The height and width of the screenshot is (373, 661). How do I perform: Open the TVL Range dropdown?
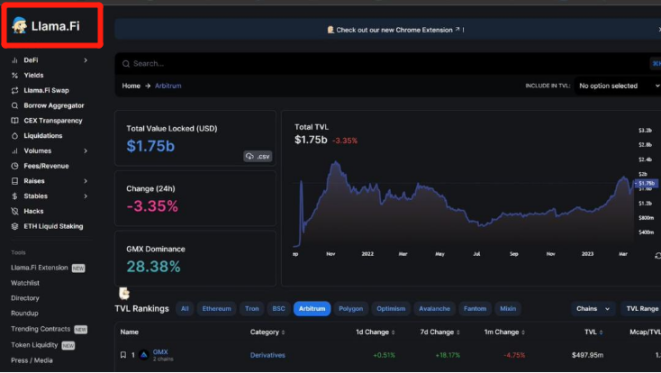(641, 309)
